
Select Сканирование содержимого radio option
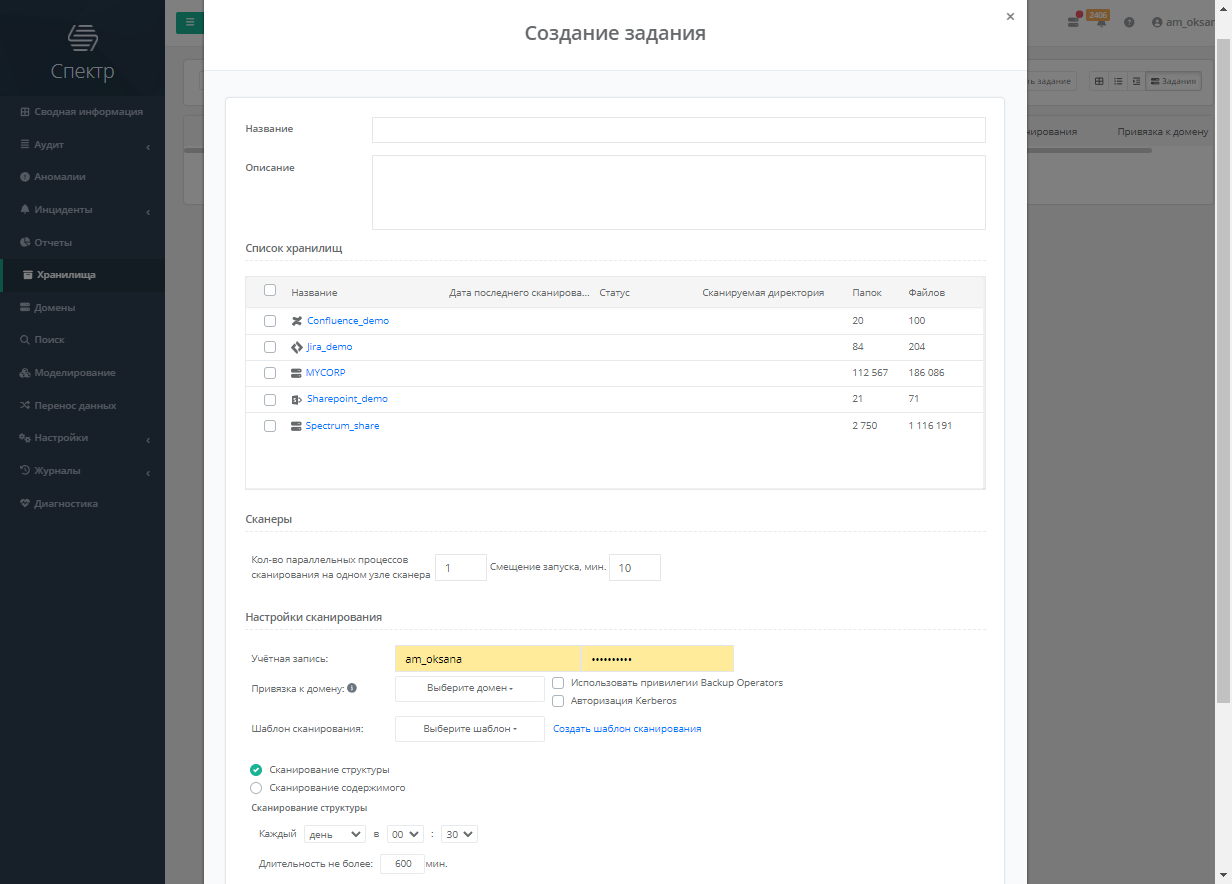(256, 788)
